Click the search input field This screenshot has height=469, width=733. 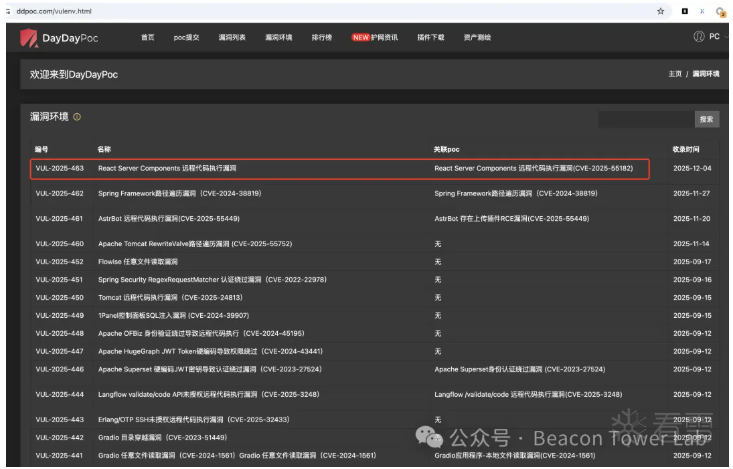pyautogui.click(x=646, y=119)
